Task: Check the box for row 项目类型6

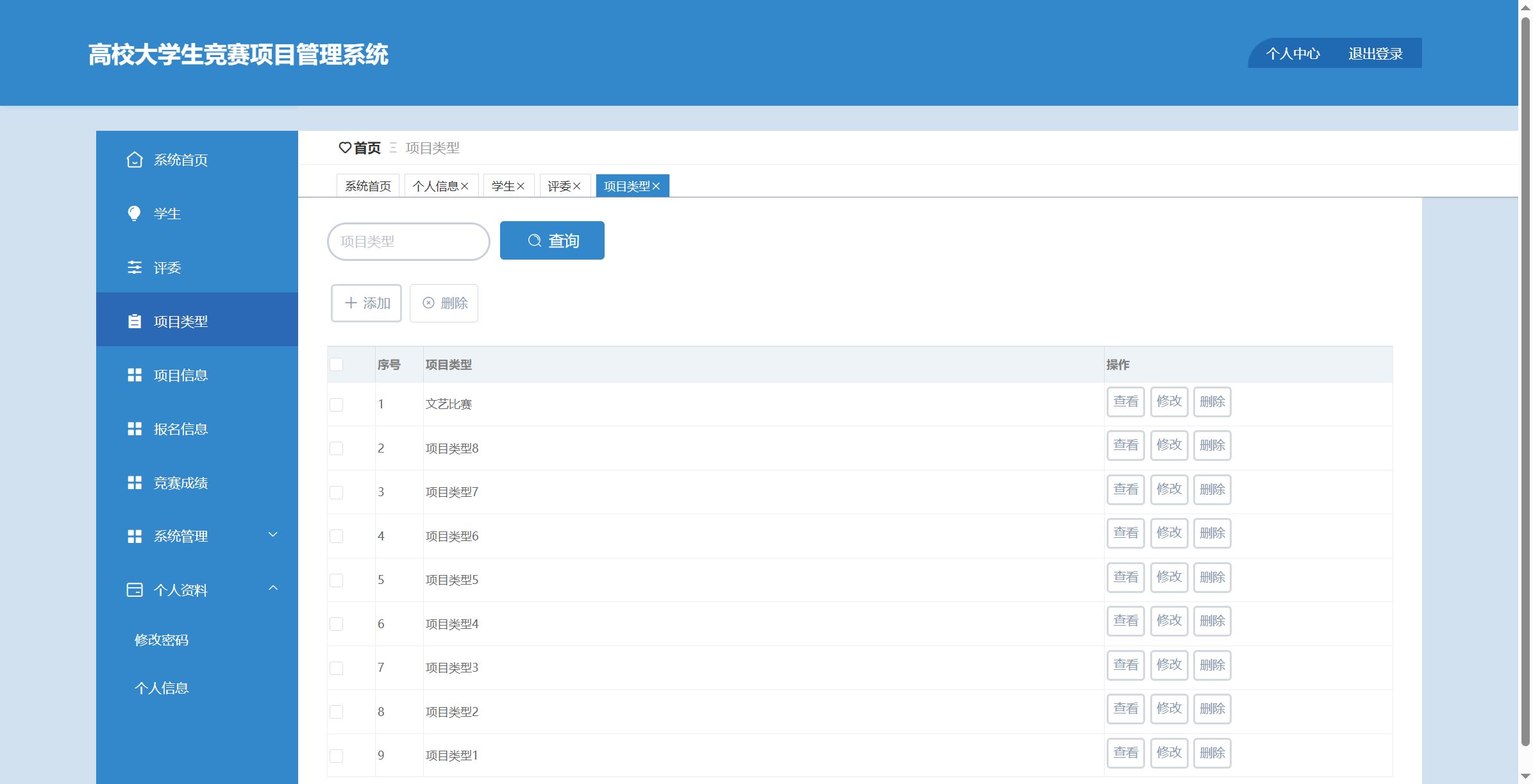Action: point(336,536)
